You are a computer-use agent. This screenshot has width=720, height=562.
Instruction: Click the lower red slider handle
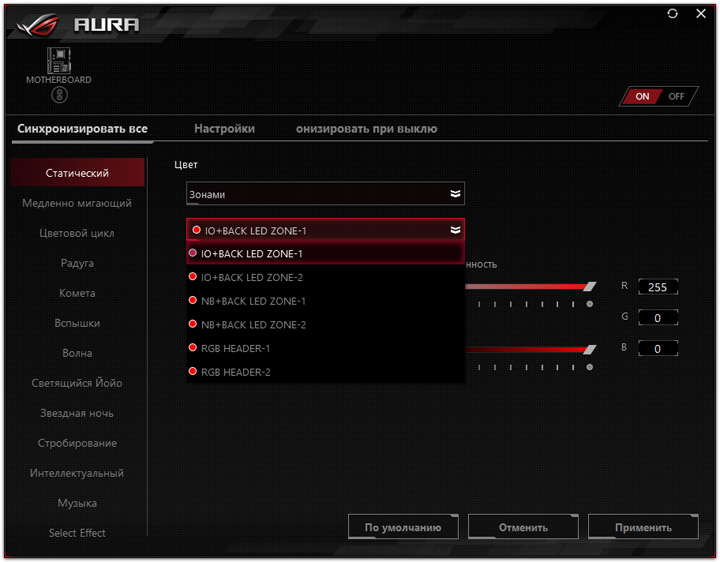coord(590,350)
